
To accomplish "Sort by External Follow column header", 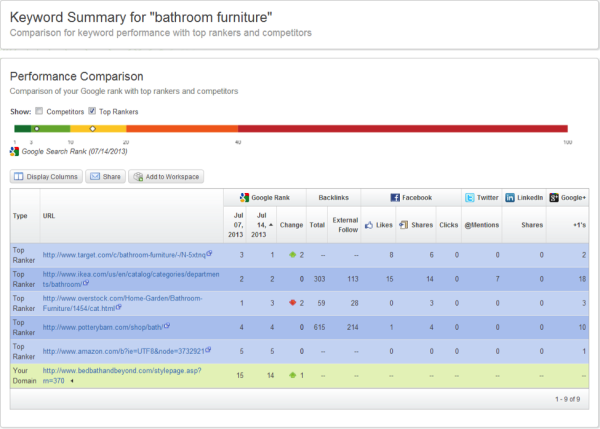I will (344, 225).
